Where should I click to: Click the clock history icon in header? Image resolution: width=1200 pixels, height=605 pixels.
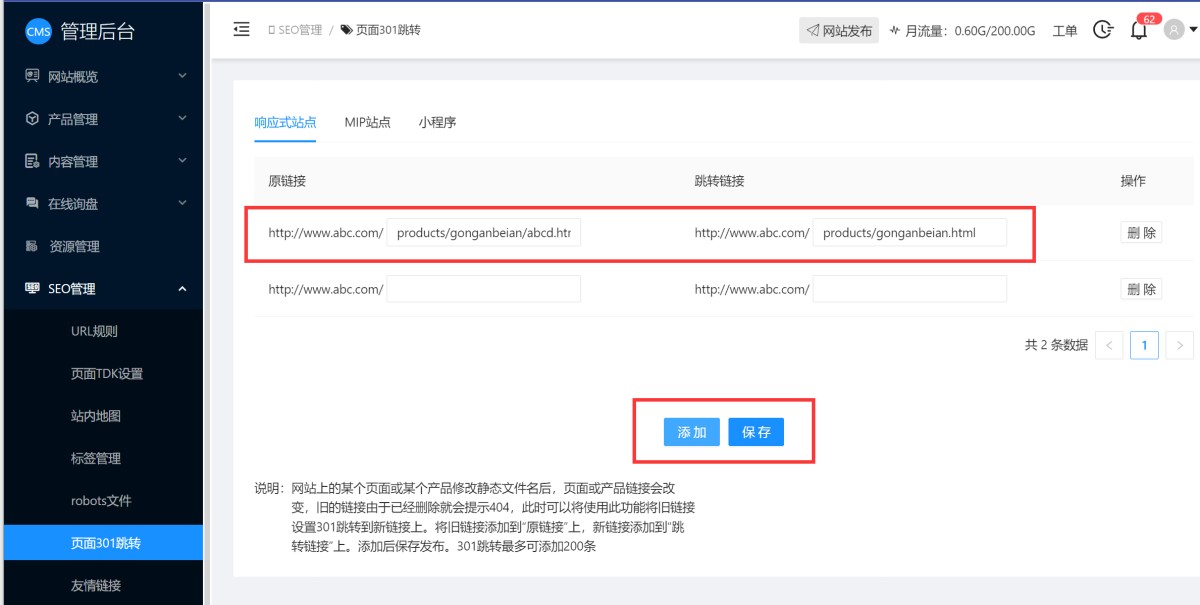point(1102,30)
